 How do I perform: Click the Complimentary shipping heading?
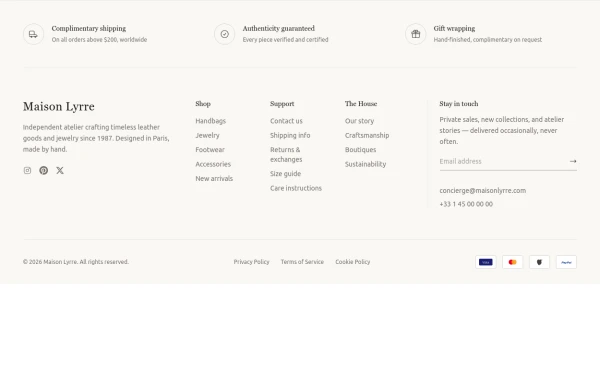(89, 28)
